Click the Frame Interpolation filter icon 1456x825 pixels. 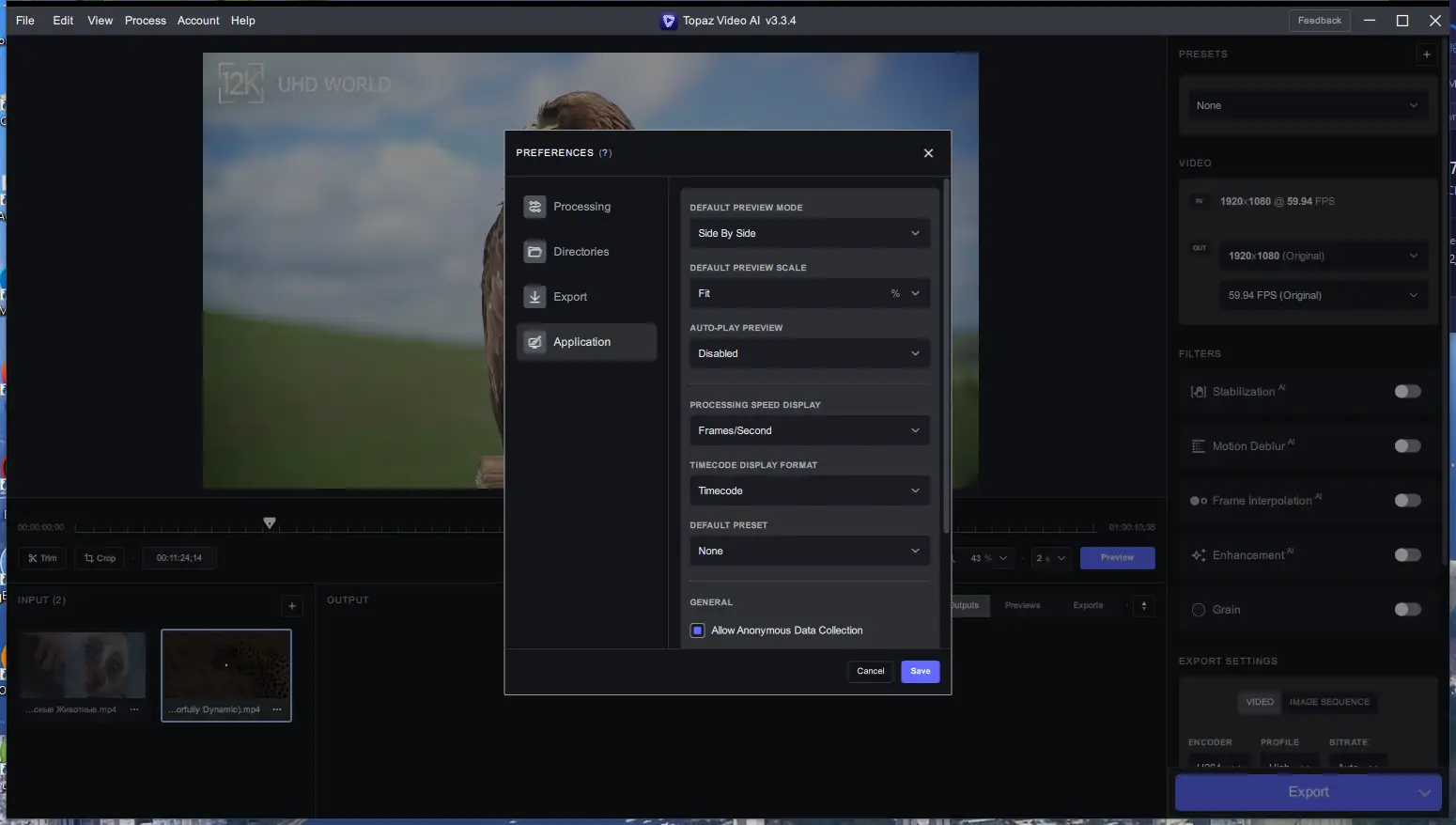[x=1199, y=501]
